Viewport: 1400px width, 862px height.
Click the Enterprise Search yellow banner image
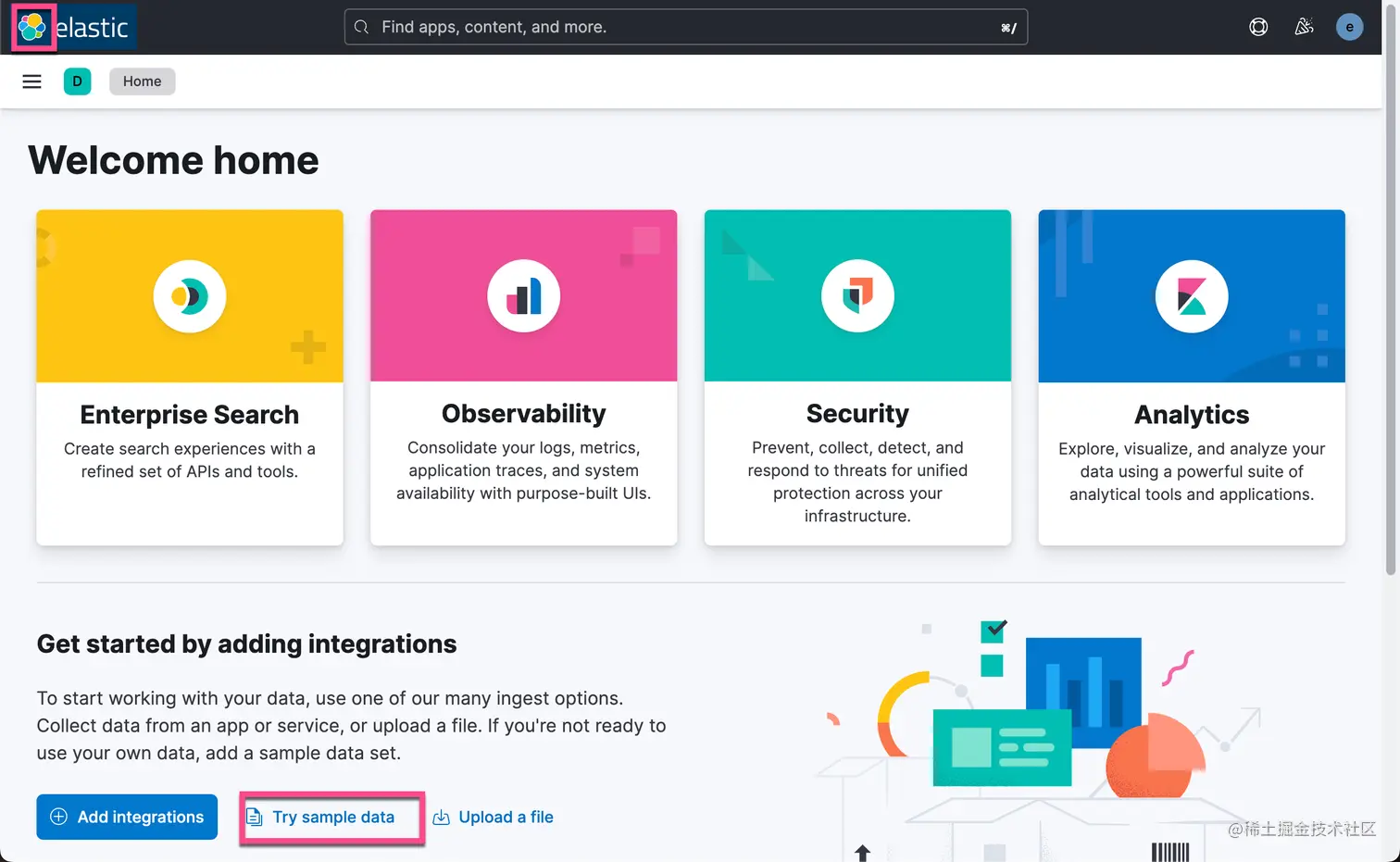(190, 296)
